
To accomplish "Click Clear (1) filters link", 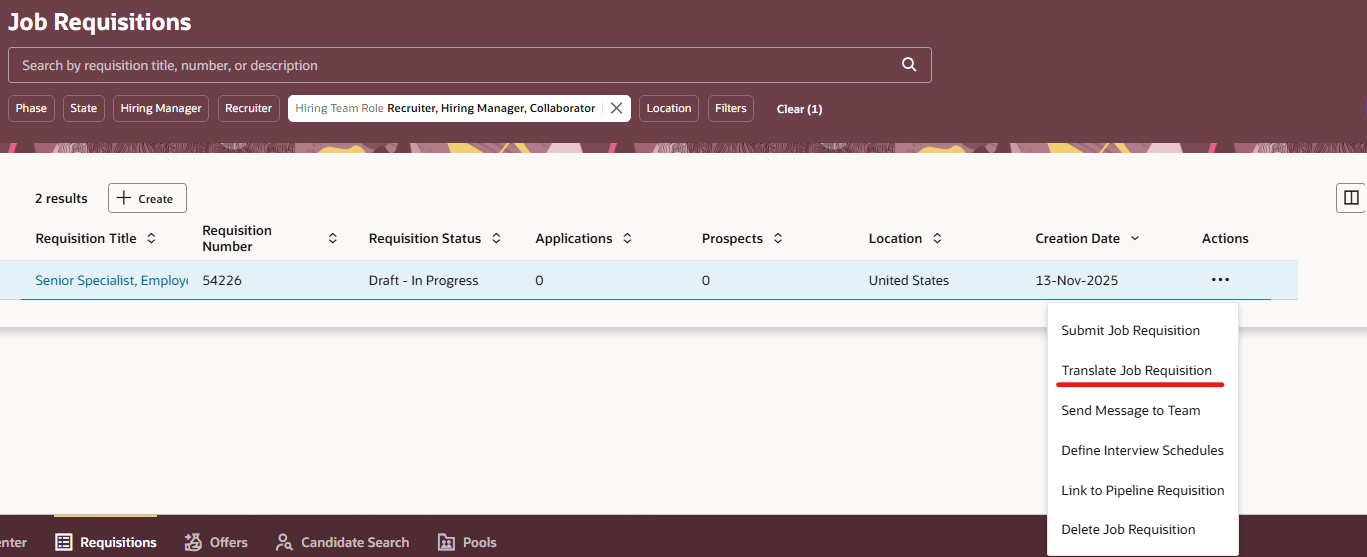I will click(799, 109).
